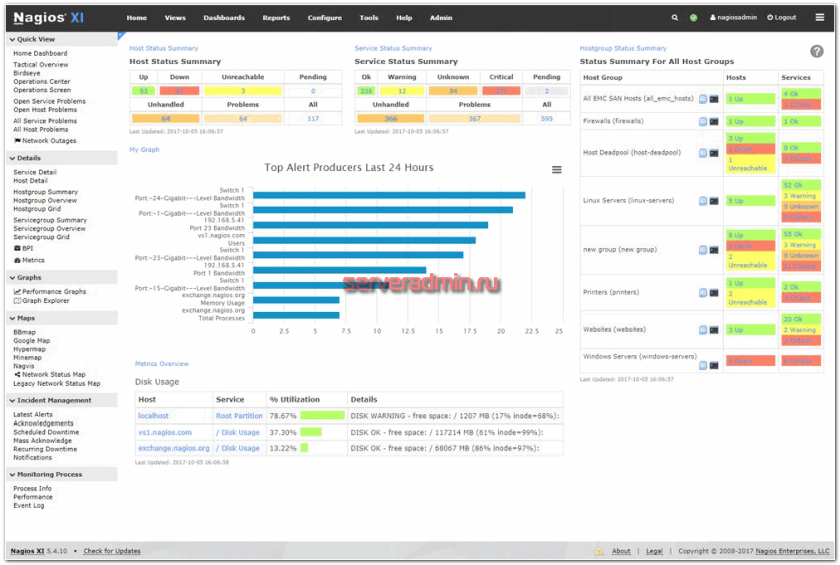840x565 pixels.
Task: Open Metrics in the sidebar
Action: click(x=29, y=260)
